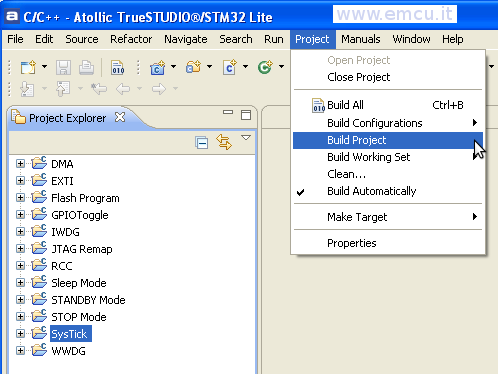Close the Project Explorer view tab

pos(120,117)
